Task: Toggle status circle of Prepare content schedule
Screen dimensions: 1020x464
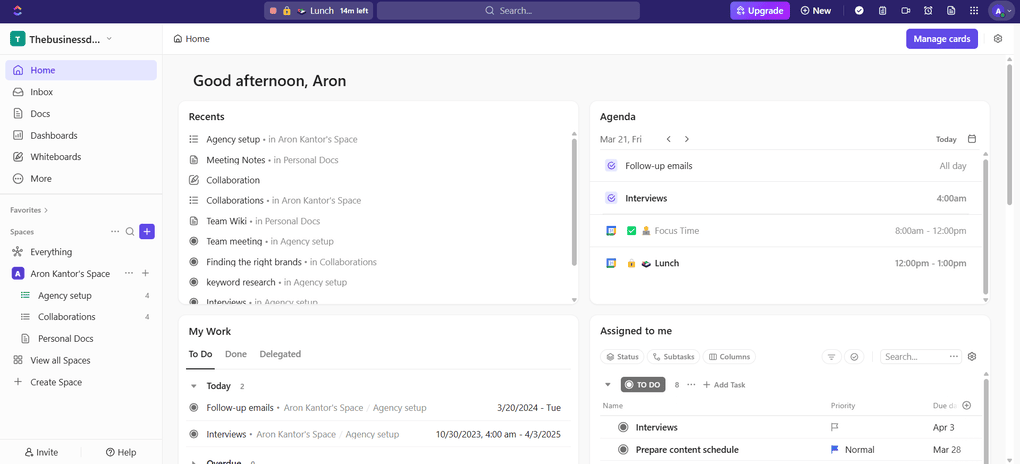Action: click(623, 450)
